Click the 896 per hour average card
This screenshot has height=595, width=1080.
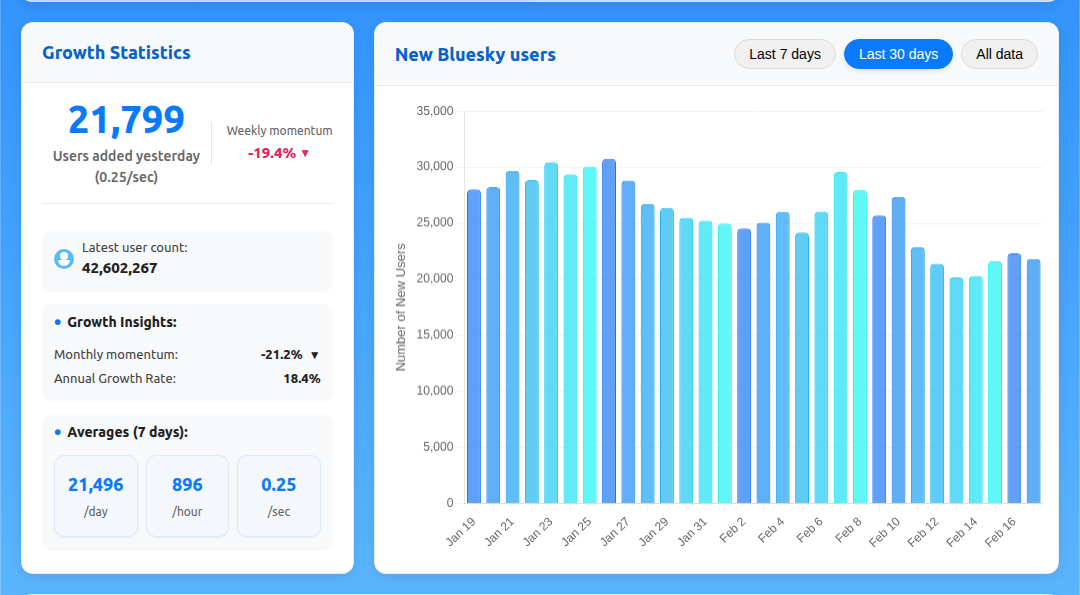(187, 496)
